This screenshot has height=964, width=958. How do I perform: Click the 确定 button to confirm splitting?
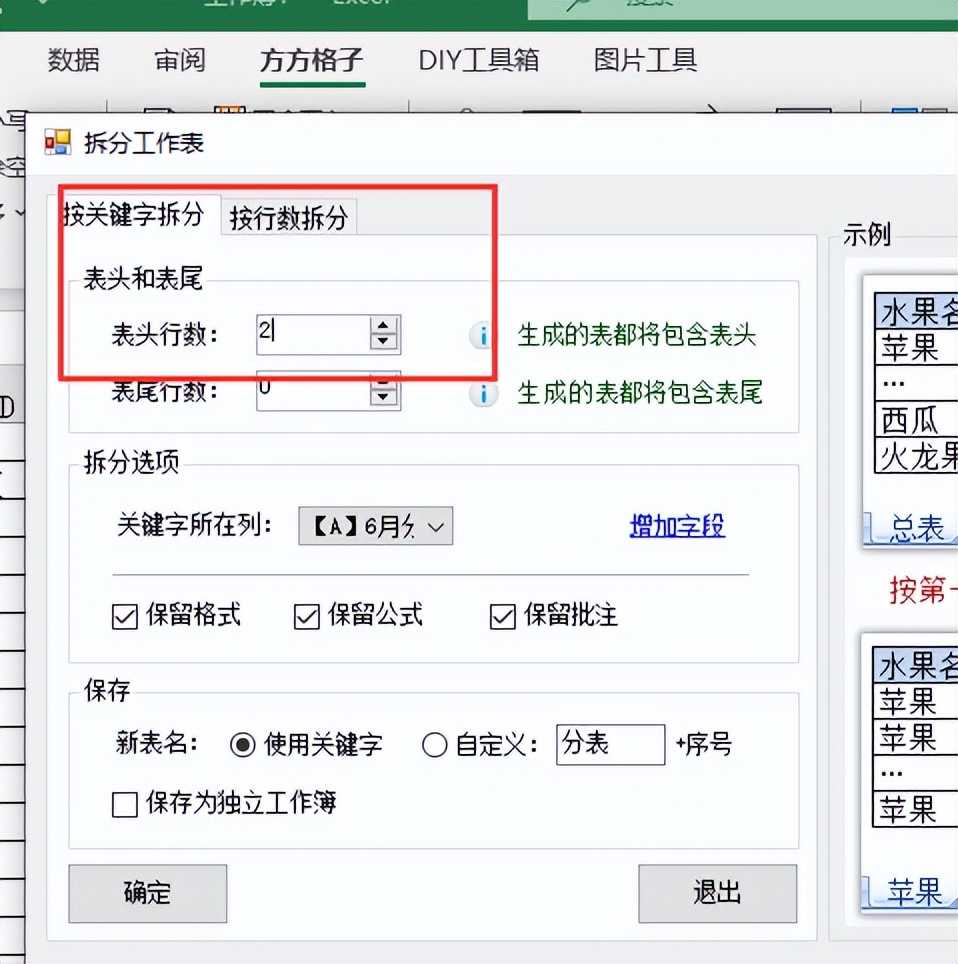point(147,893)
